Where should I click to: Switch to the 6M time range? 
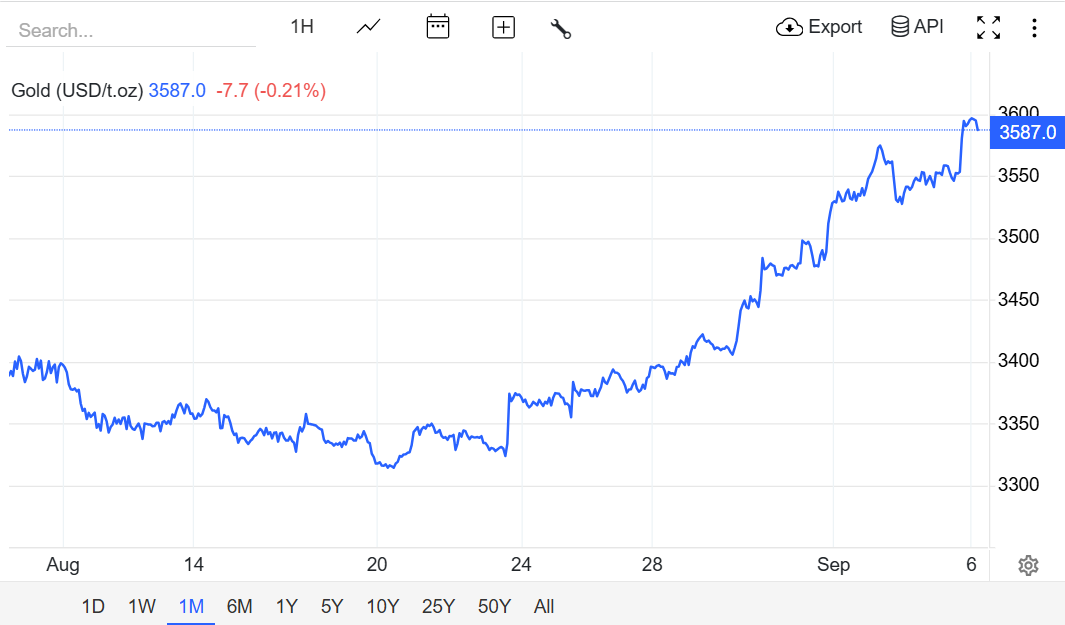point(239,606)
